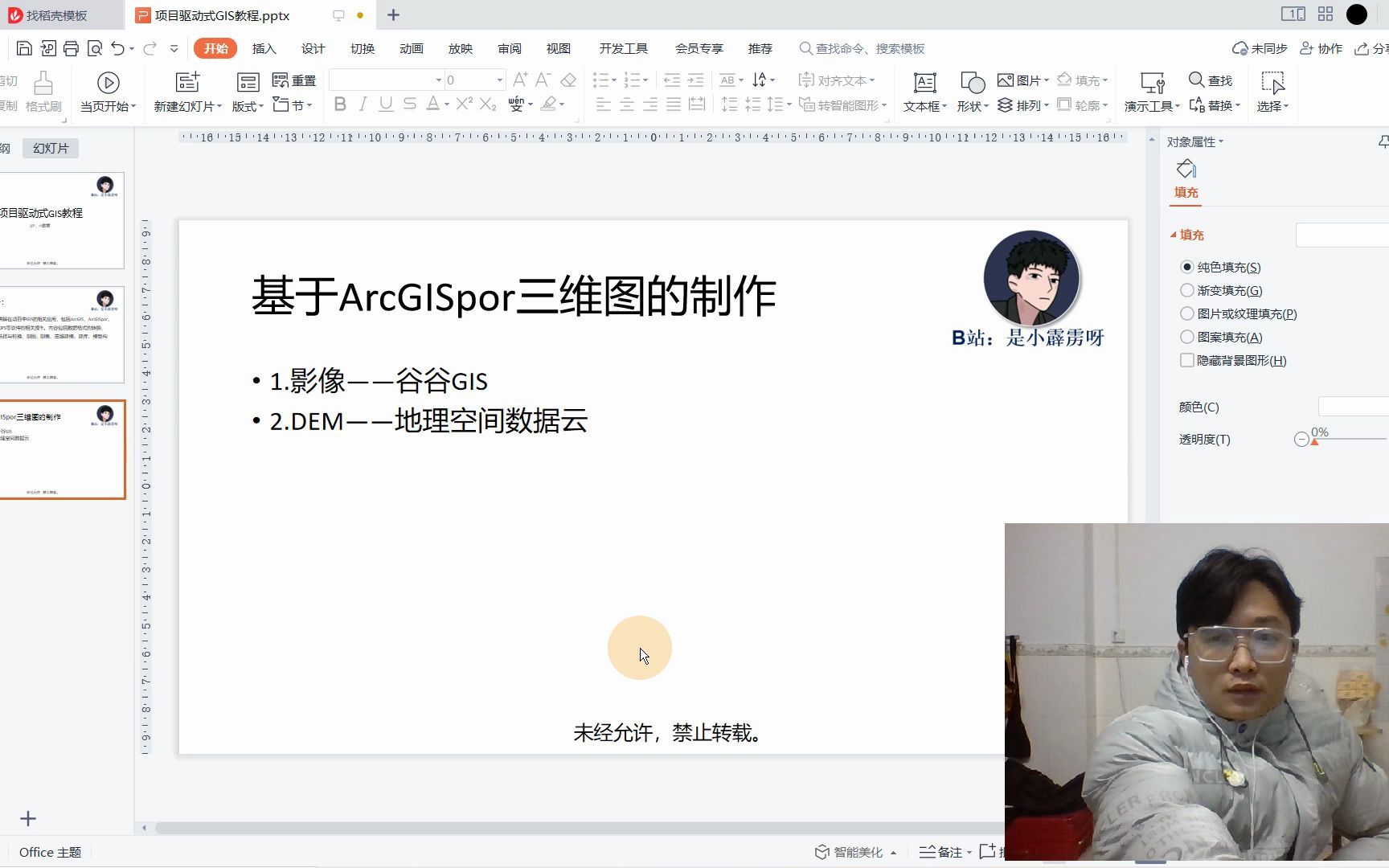Open the View 视图 ribbon tab

coord(559,48)
